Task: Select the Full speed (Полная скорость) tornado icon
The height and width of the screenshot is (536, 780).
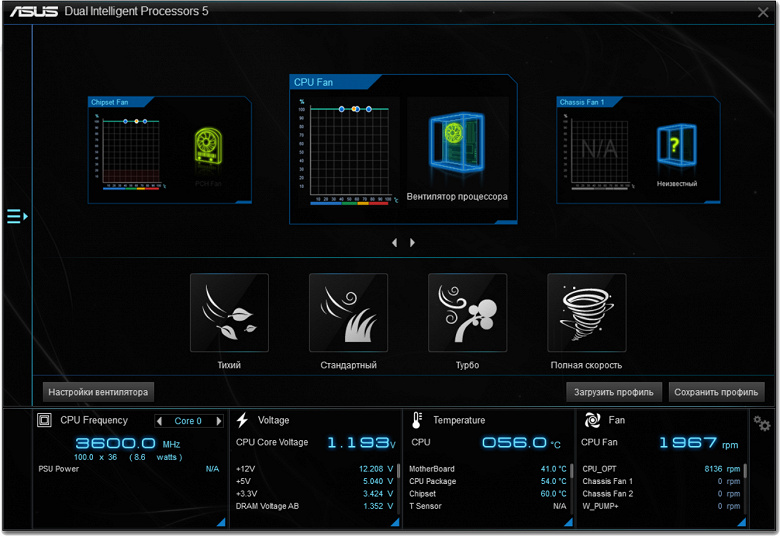Action: (586, 313)
